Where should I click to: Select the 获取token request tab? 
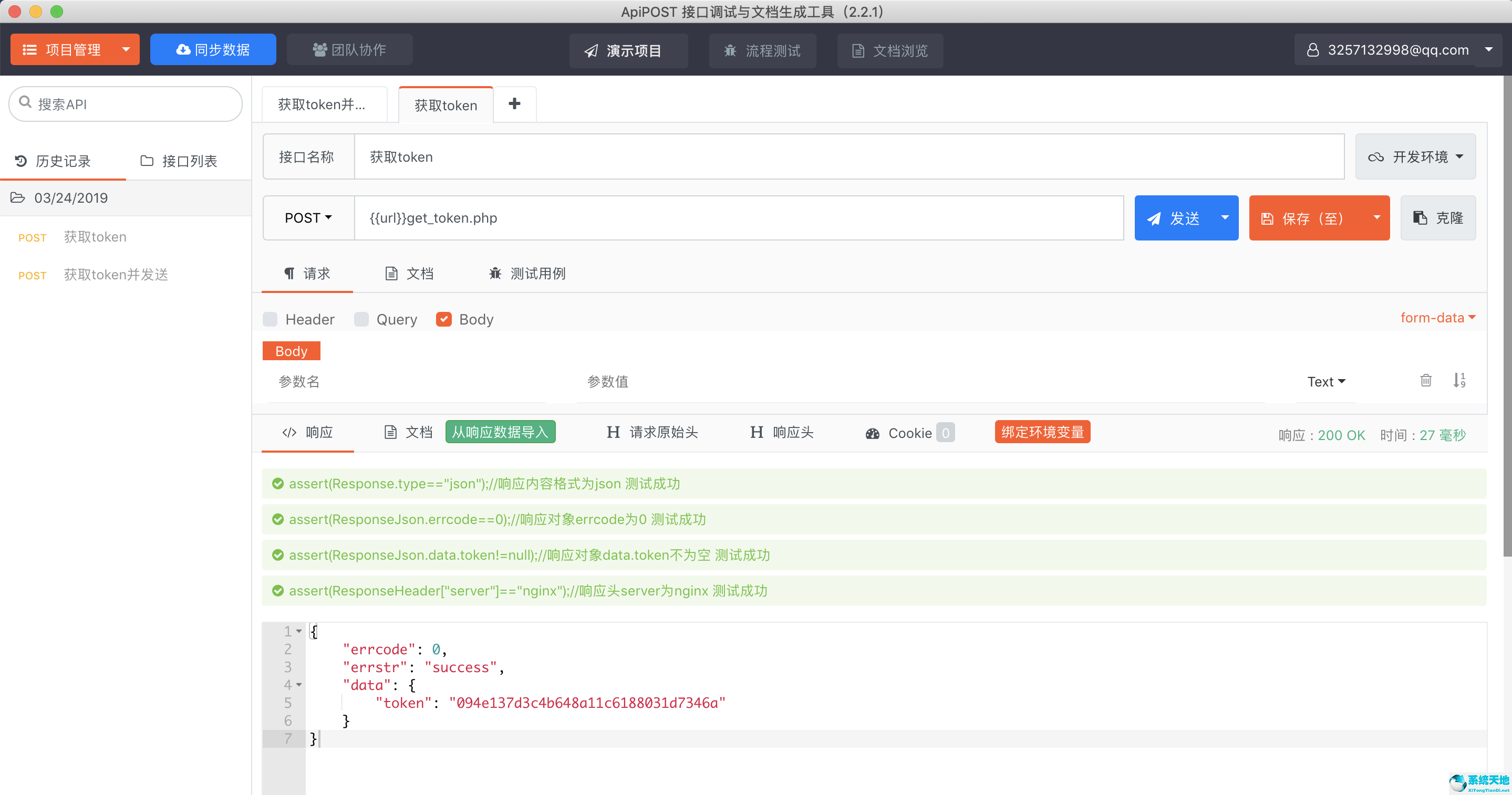pyautogui.click(x=446, y=105)
